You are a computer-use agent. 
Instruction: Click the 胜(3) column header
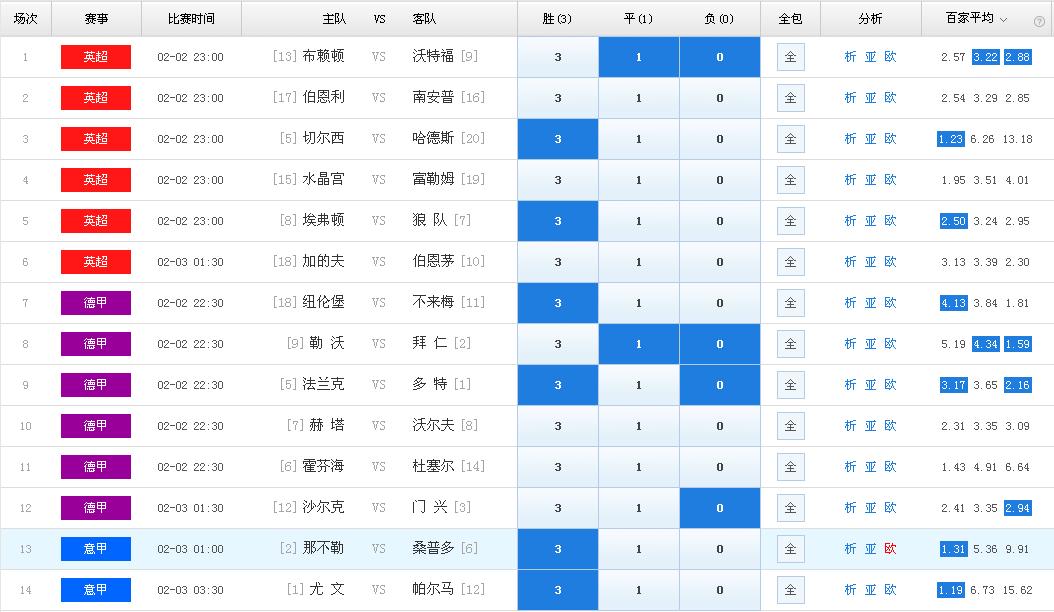557,19
